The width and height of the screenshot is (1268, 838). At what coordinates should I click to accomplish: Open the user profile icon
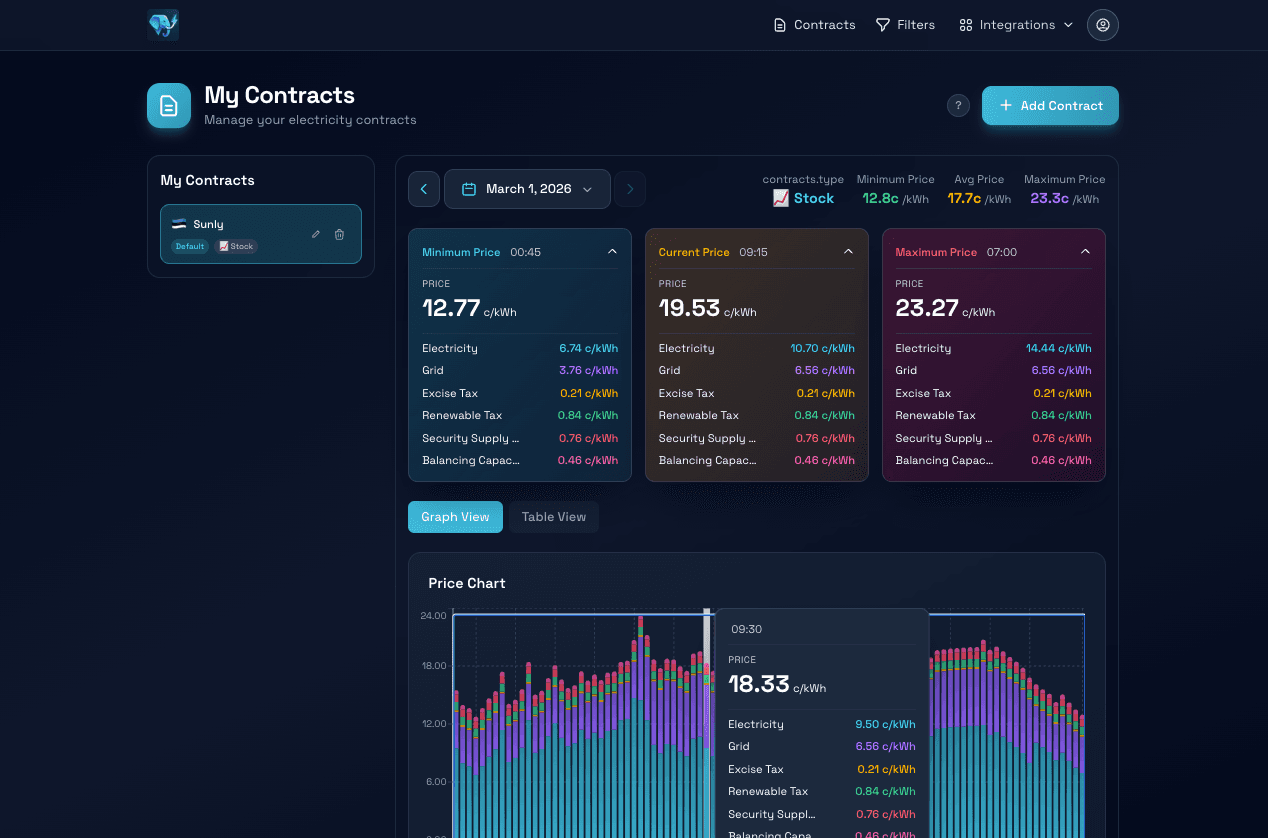(x=1102, y=25)
